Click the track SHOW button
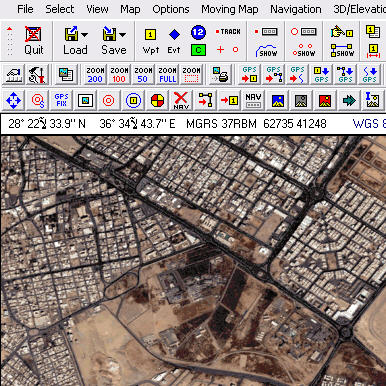Screen dimensions: 386x386 click(x=266, y=51)
